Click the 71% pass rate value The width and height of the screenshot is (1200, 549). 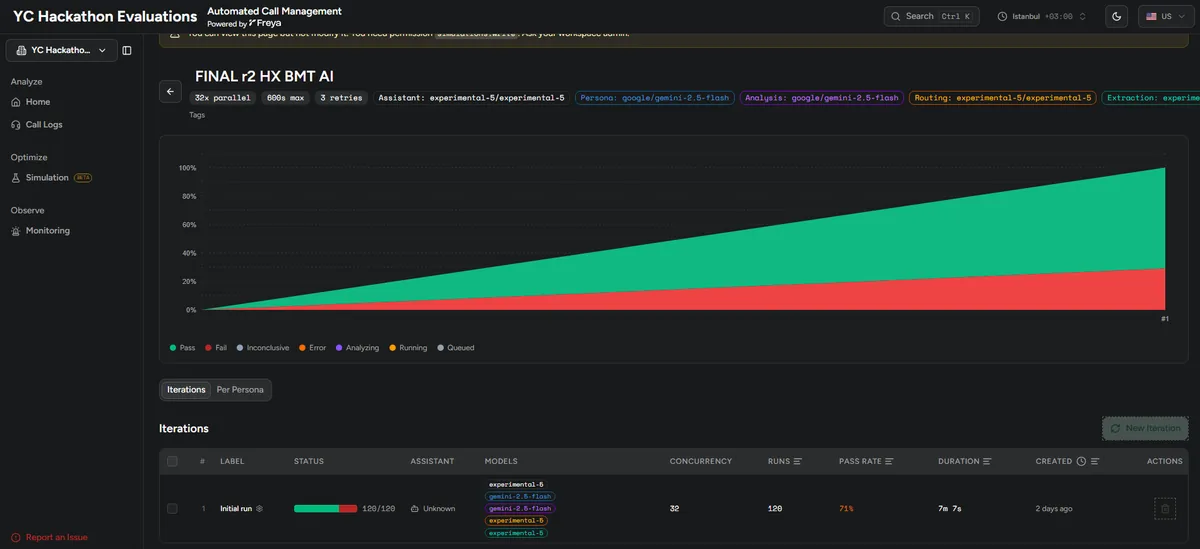846,509
